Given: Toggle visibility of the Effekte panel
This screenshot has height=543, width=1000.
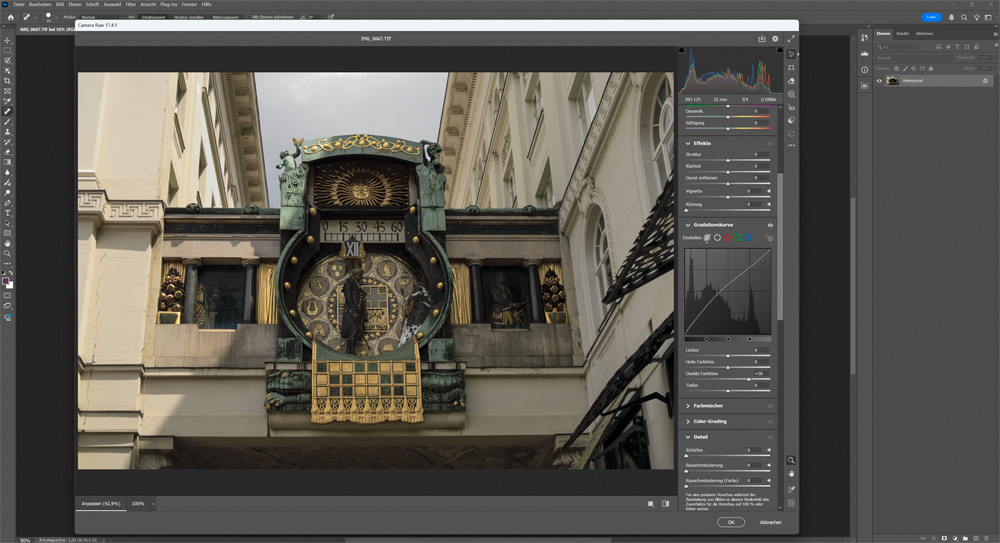Looking at the screenshot, I should 770,144.
